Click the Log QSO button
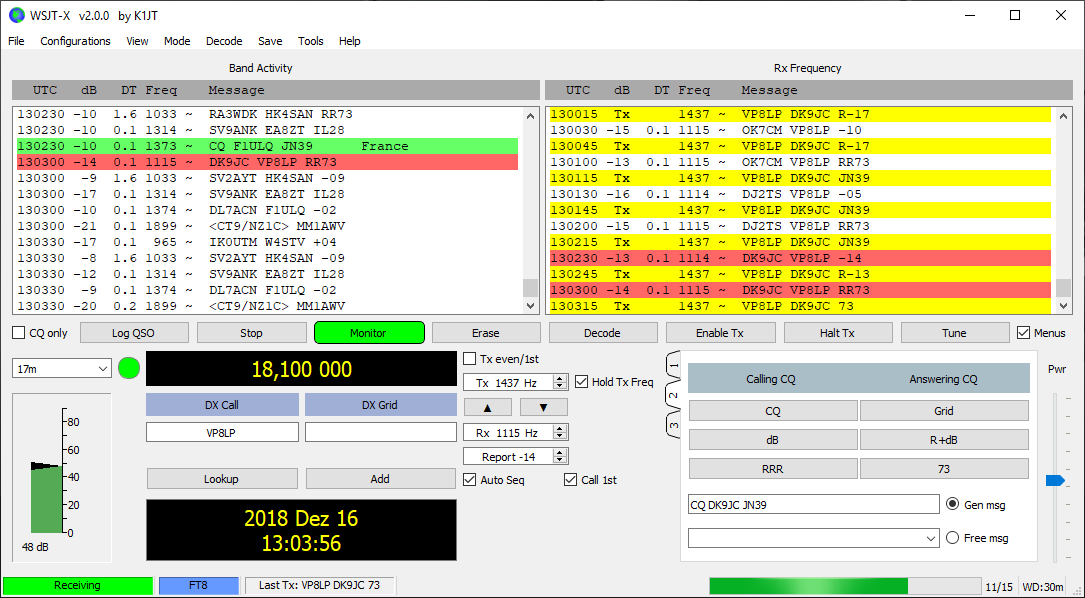 pyautogui.click(x=134, y=333)
